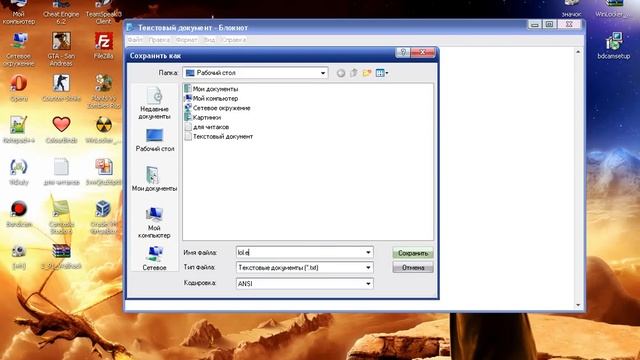Open the Формат menu in Notepad
The height and width of the screenshot is (360, 640).
tap(187, 40)
